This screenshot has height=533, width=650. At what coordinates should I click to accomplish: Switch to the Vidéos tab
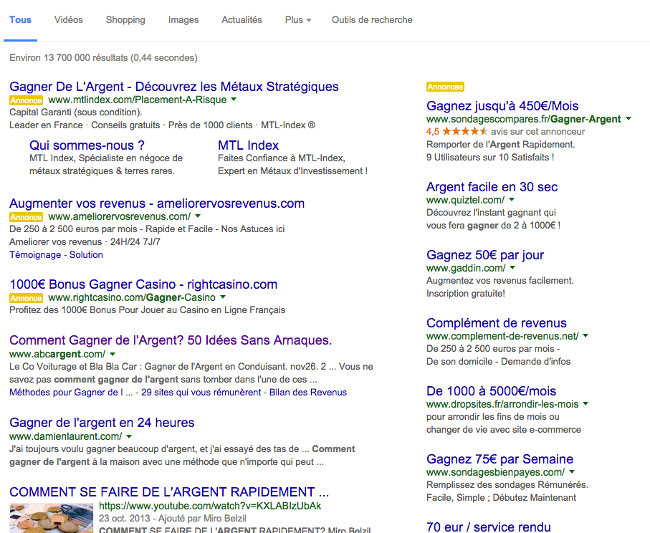click(x=68, y=20)
